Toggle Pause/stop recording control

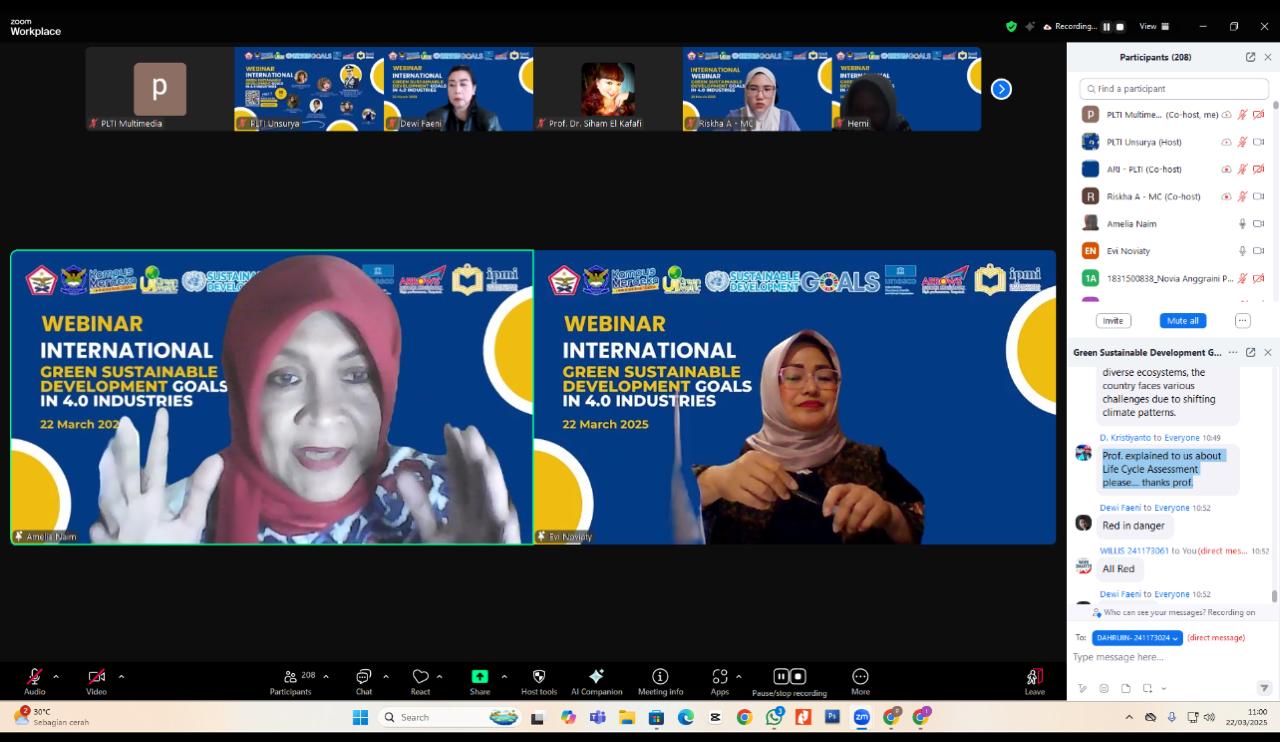click(789, 677)
